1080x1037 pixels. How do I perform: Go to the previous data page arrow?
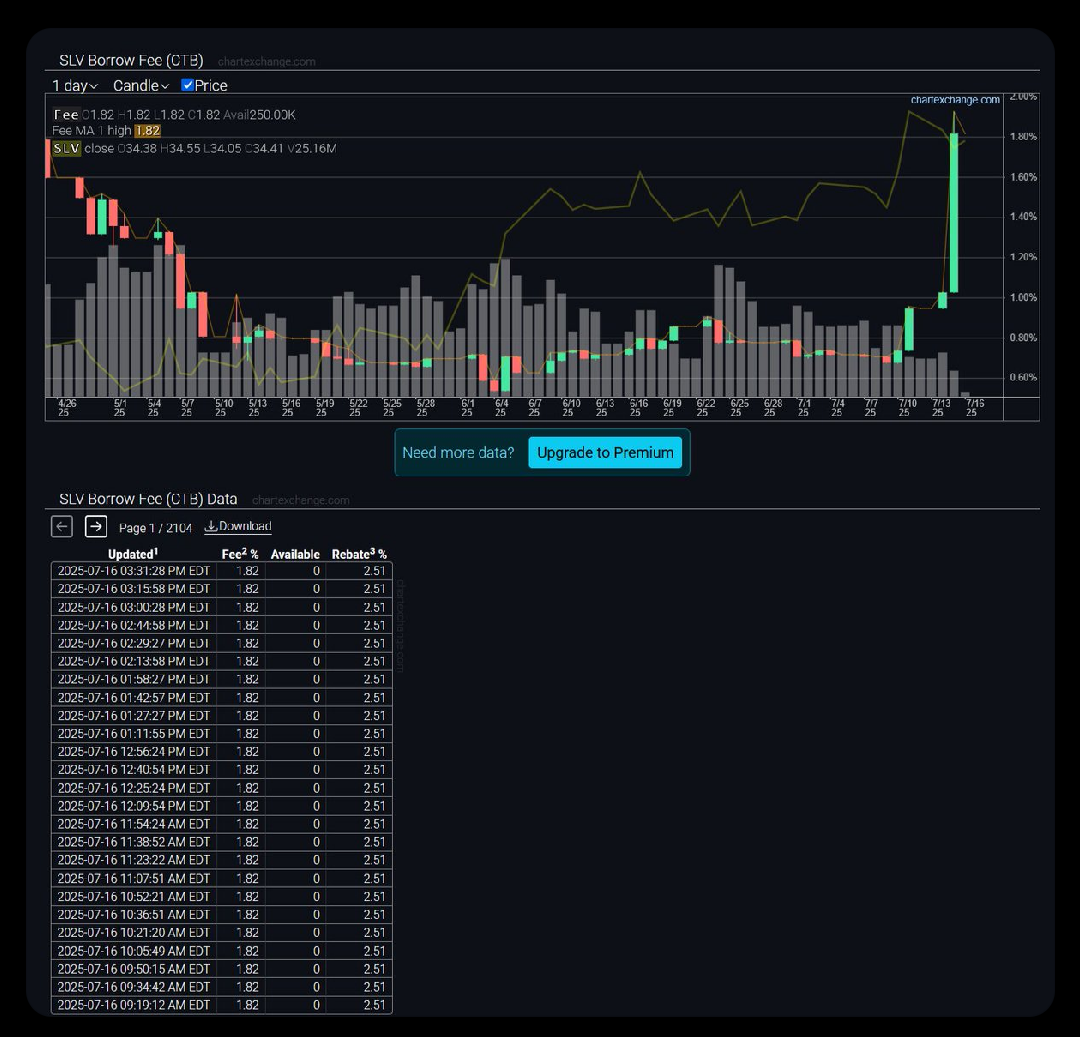(x=62, y=527)
